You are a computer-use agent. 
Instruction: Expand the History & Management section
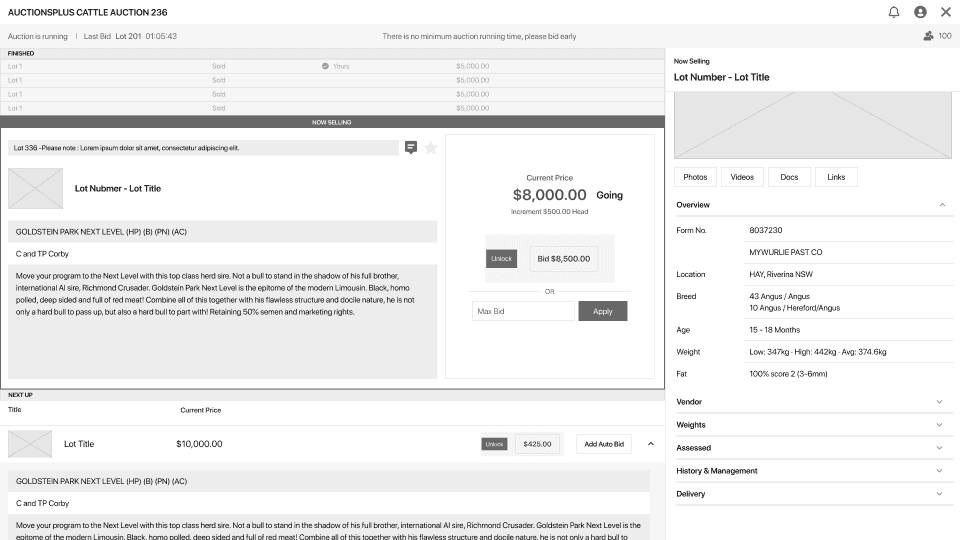pos(939,471)
